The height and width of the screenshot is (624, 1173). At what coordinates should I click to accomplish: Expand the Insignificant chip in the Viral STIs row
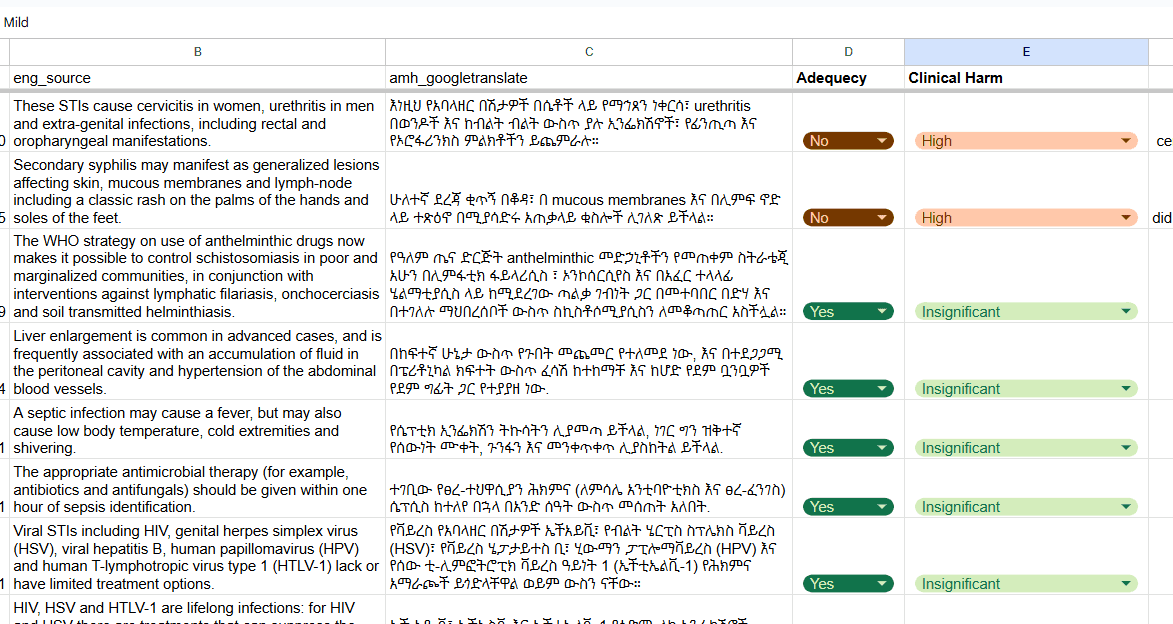1025,584
